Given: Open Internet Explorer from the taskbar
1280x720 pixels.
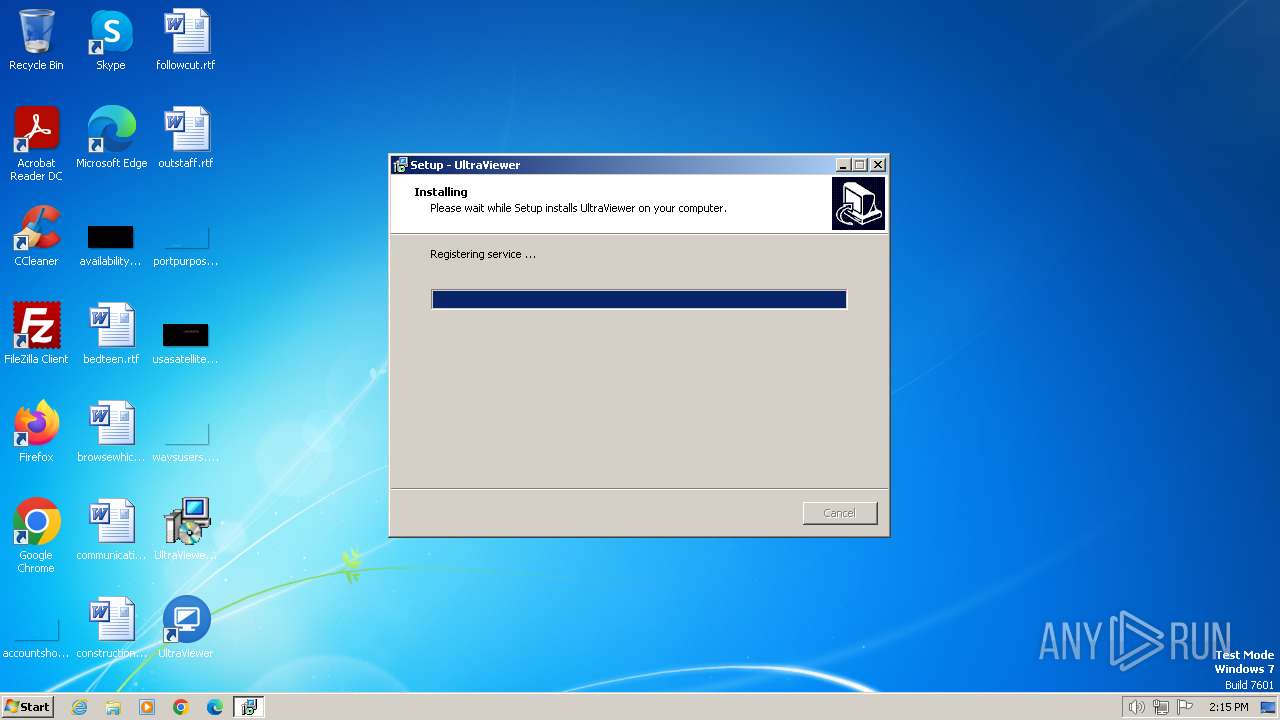Looking at the screenshot, I should (x=79, y=707).
